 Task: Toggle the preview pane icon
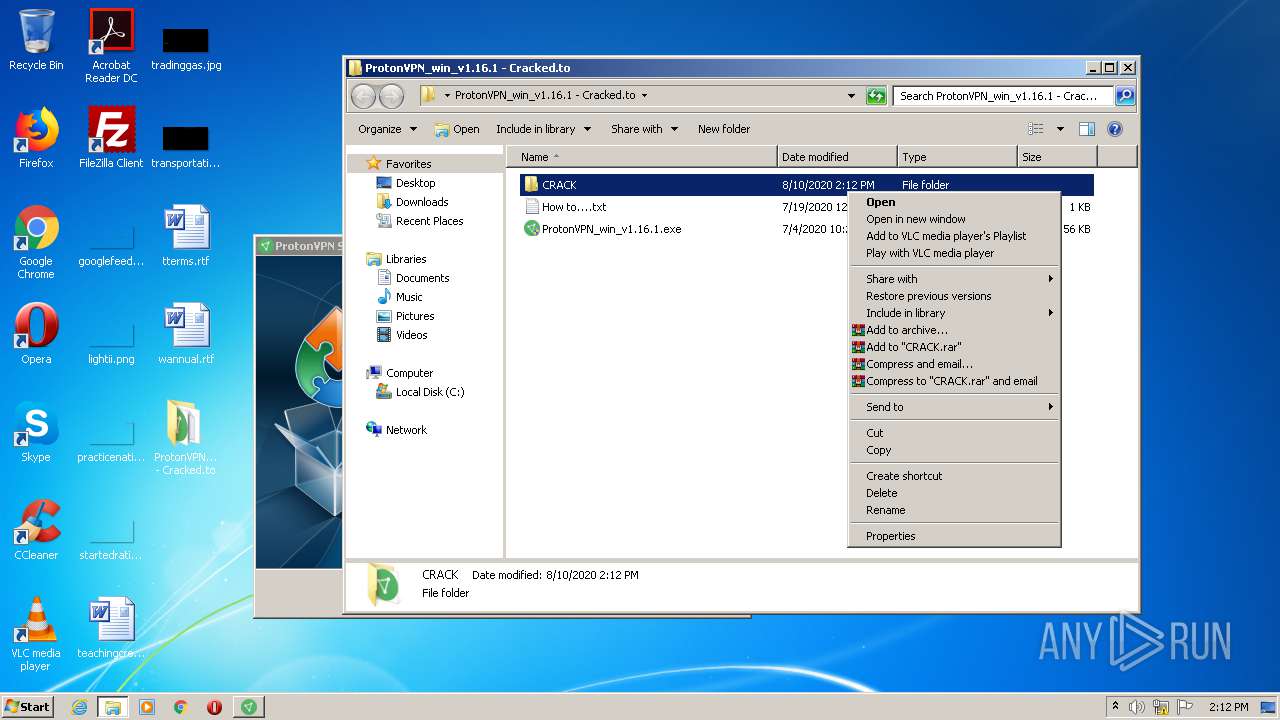1087,129
